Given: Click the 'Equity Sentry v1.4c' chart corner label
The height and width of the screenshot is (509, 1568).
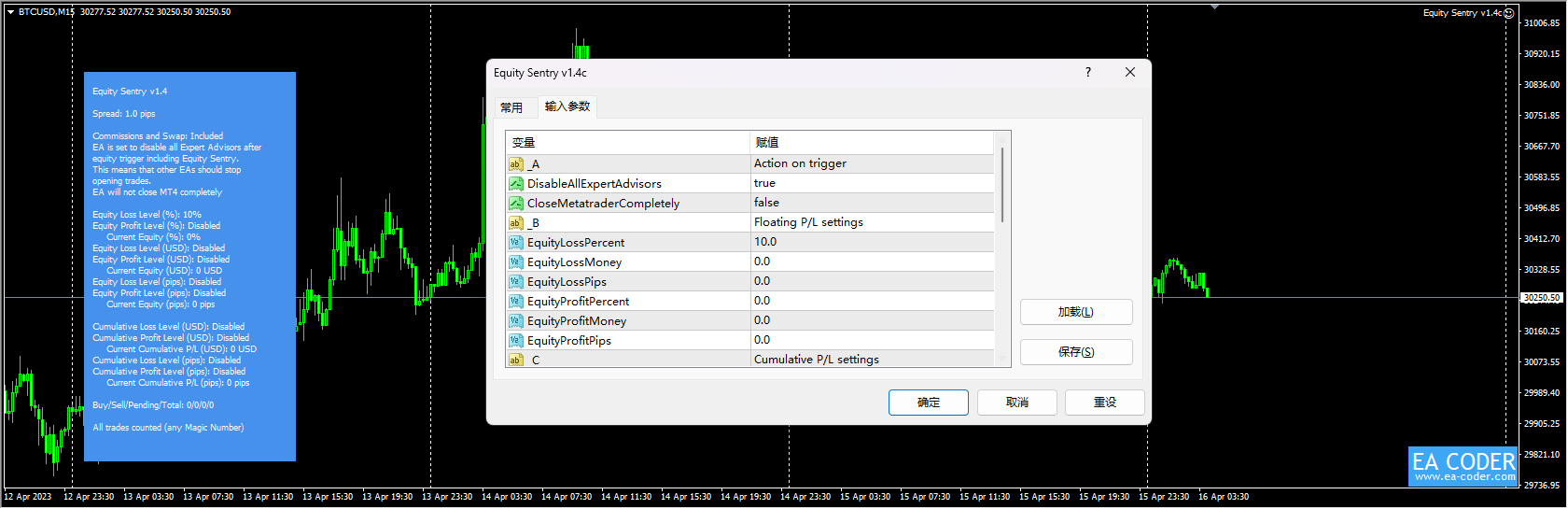Looking at the screenshot, I should (x=1462, y=13).
